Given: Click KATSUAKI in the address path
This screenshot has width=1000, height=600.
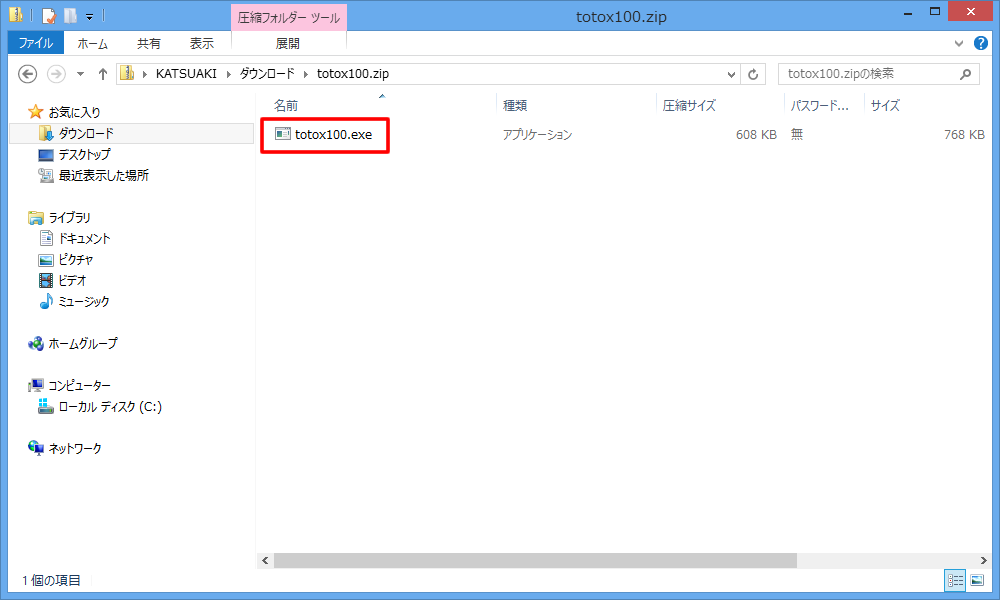Looking at the screenshot, I should click(x=186, y=73).
